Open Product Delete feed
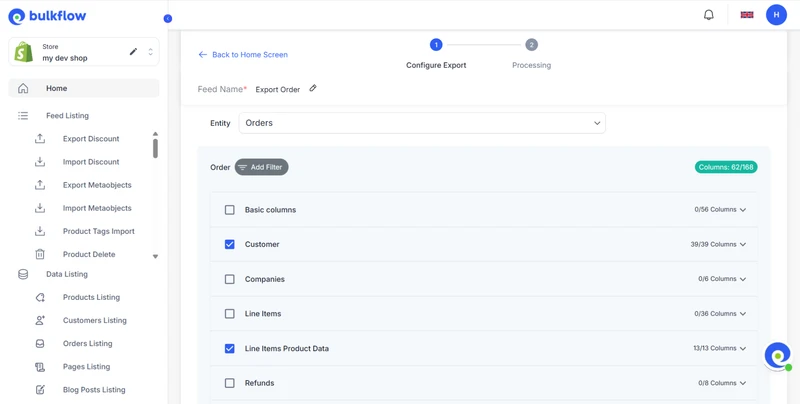Viewport: 800px width, 404px height. [x=89, y=254]
